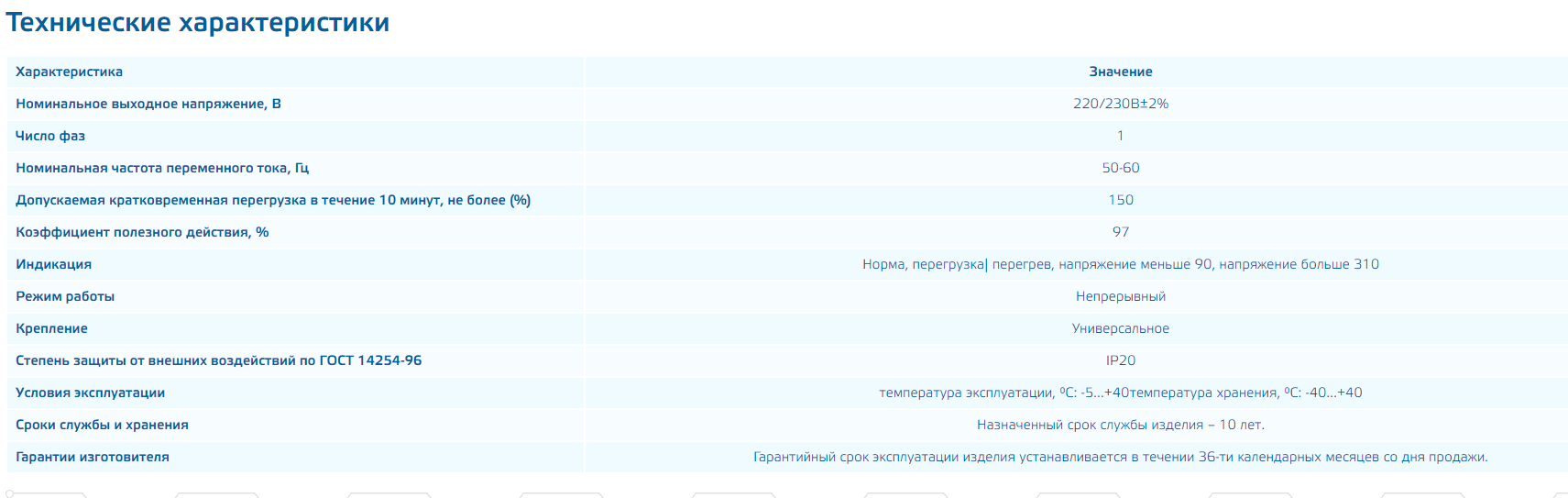Image resolution: width=1568 pixels, height=498 pixels.
Task: Click the overload value '150'
Action: [1120, 200]
